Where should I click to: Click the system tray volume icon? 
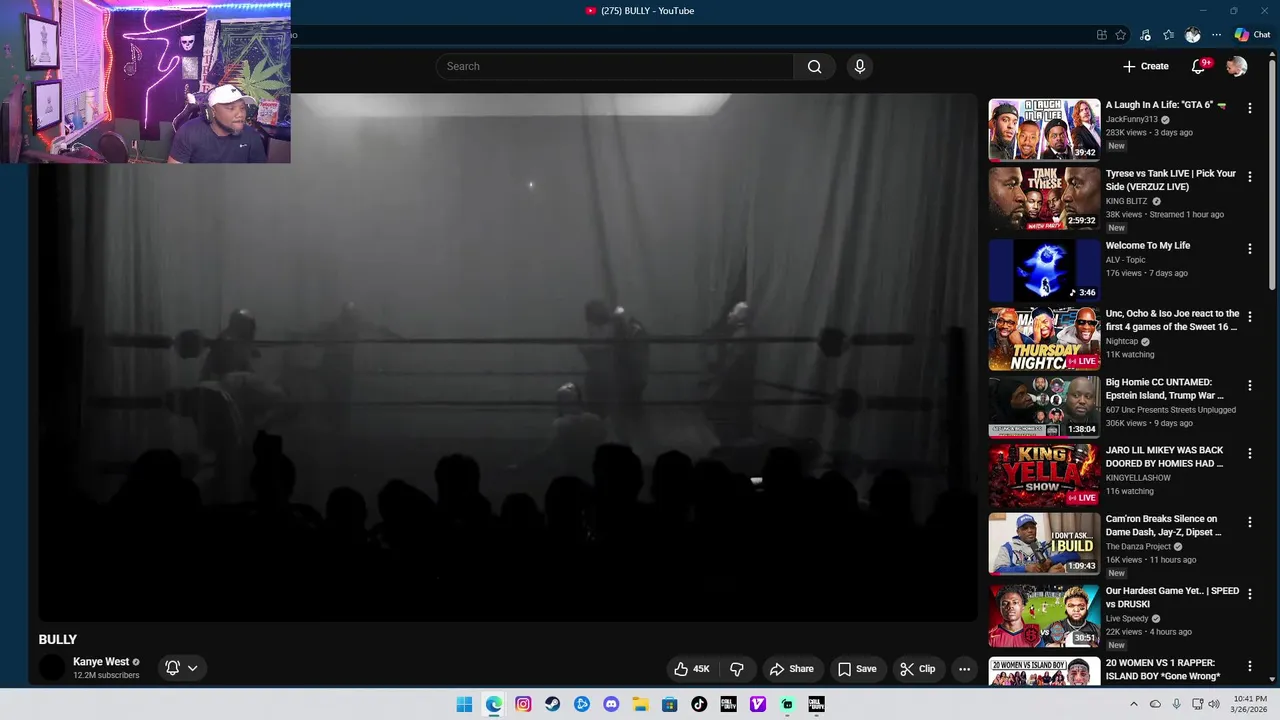pos(1214,704)
